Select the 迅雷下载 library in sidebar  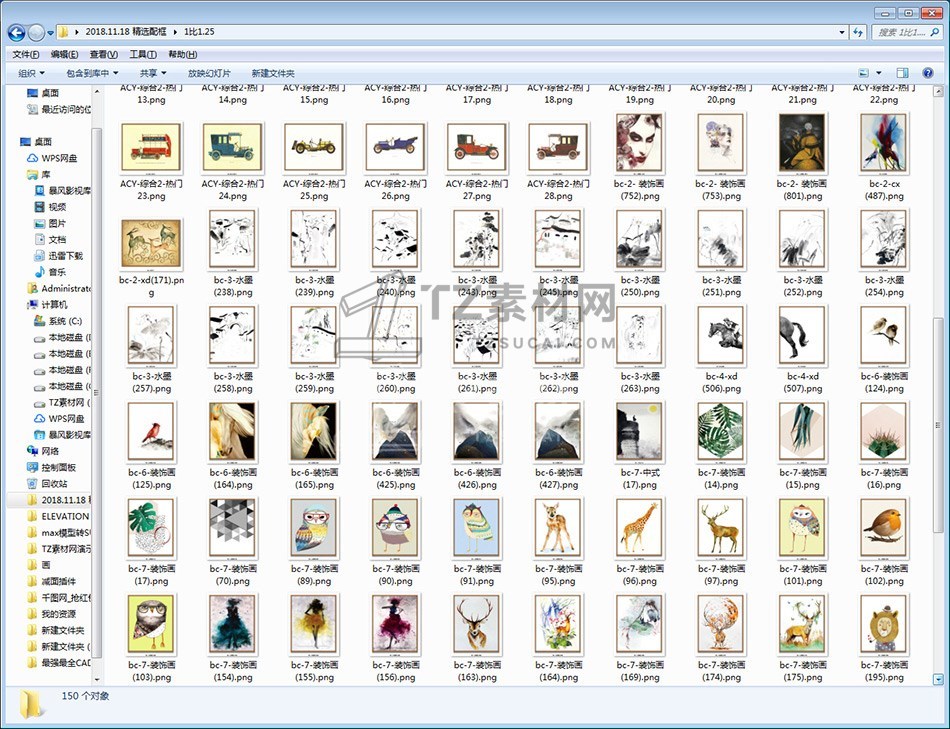click(x=58, y=256)
